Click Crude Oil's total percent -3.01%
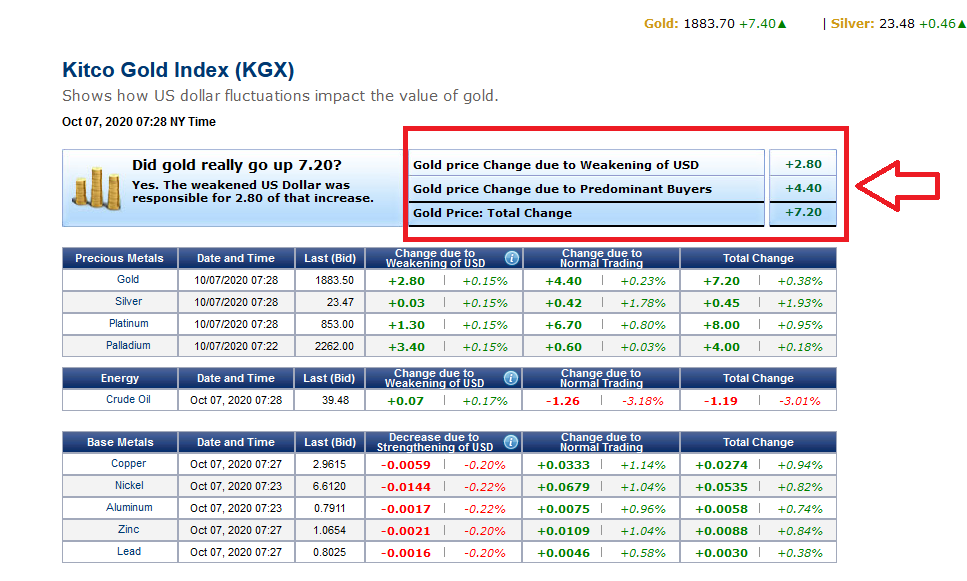The height and width of the screenshot is (581, 967). (x=799, y=401)
